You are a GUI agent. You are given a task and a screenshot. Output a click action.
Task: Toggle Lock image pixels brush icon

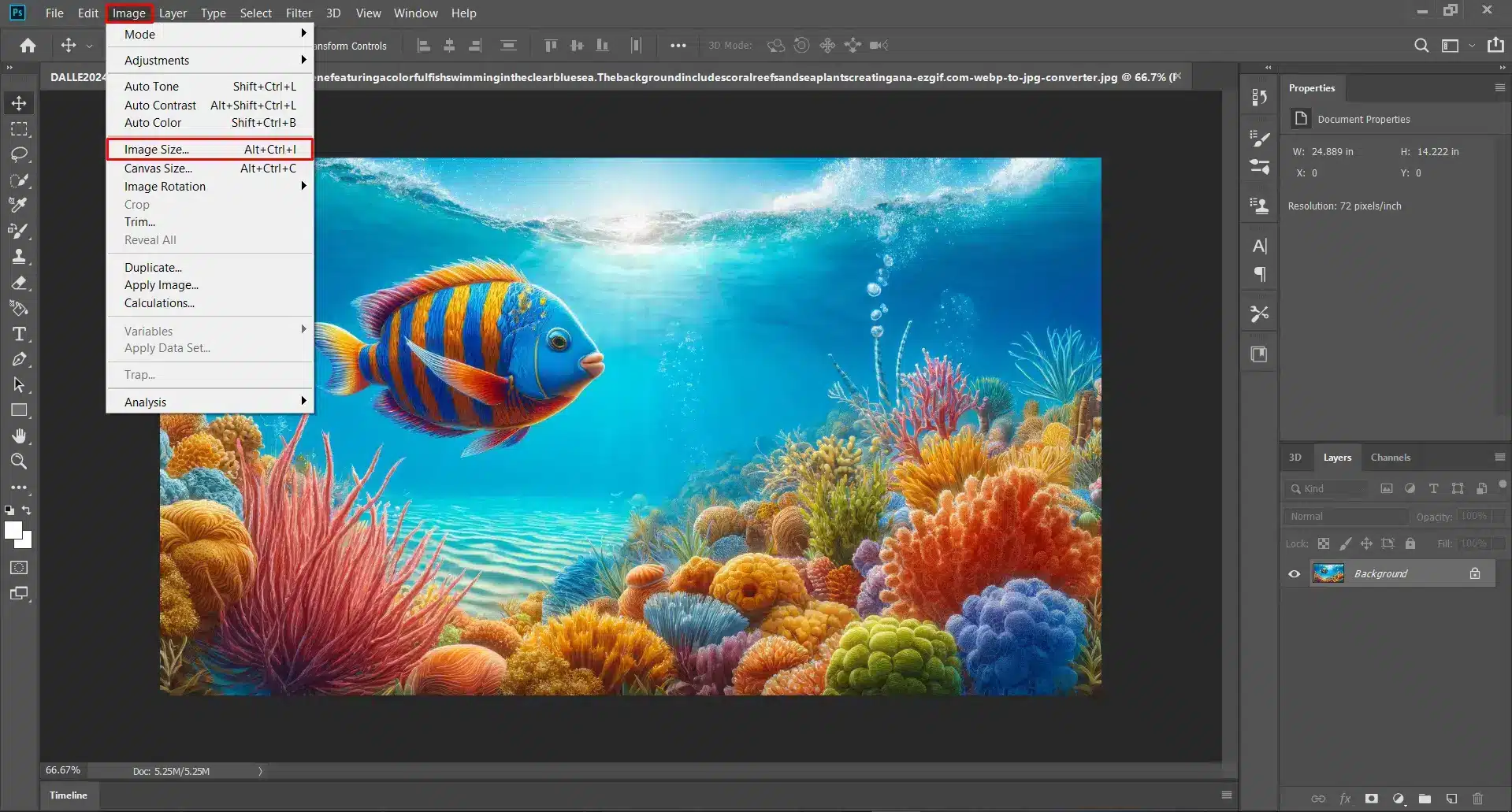(x=1345, y=543)
